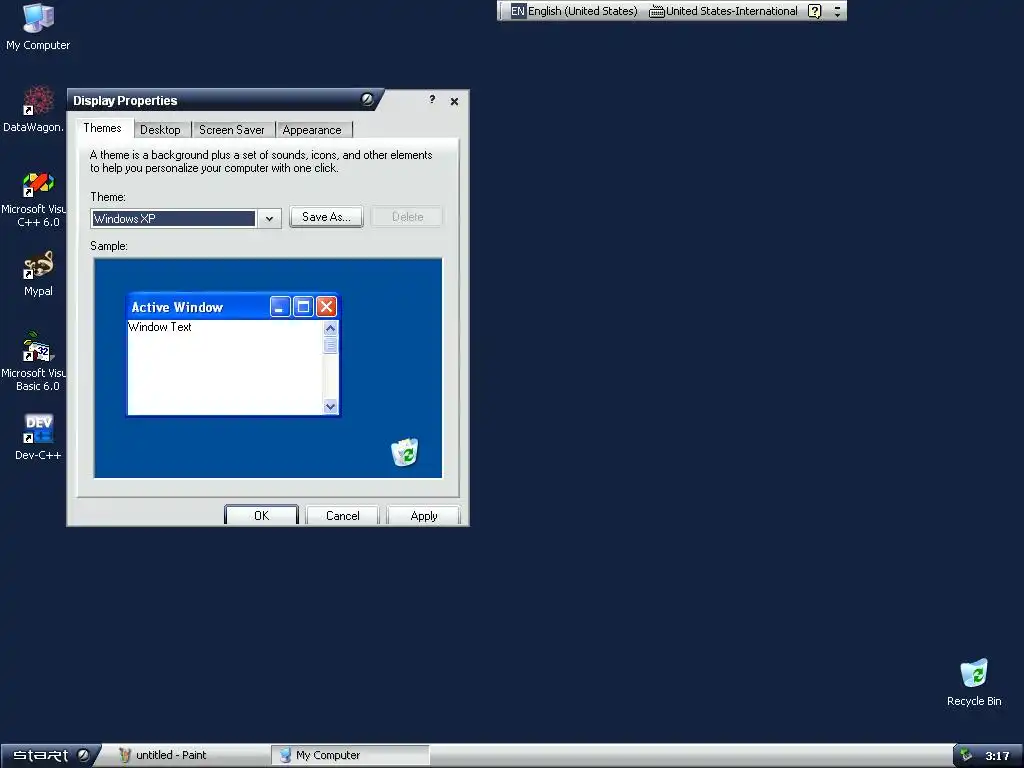1024x768 pixels.
Task: Click the sample scrollbar thumb
Action: (330, 345)
